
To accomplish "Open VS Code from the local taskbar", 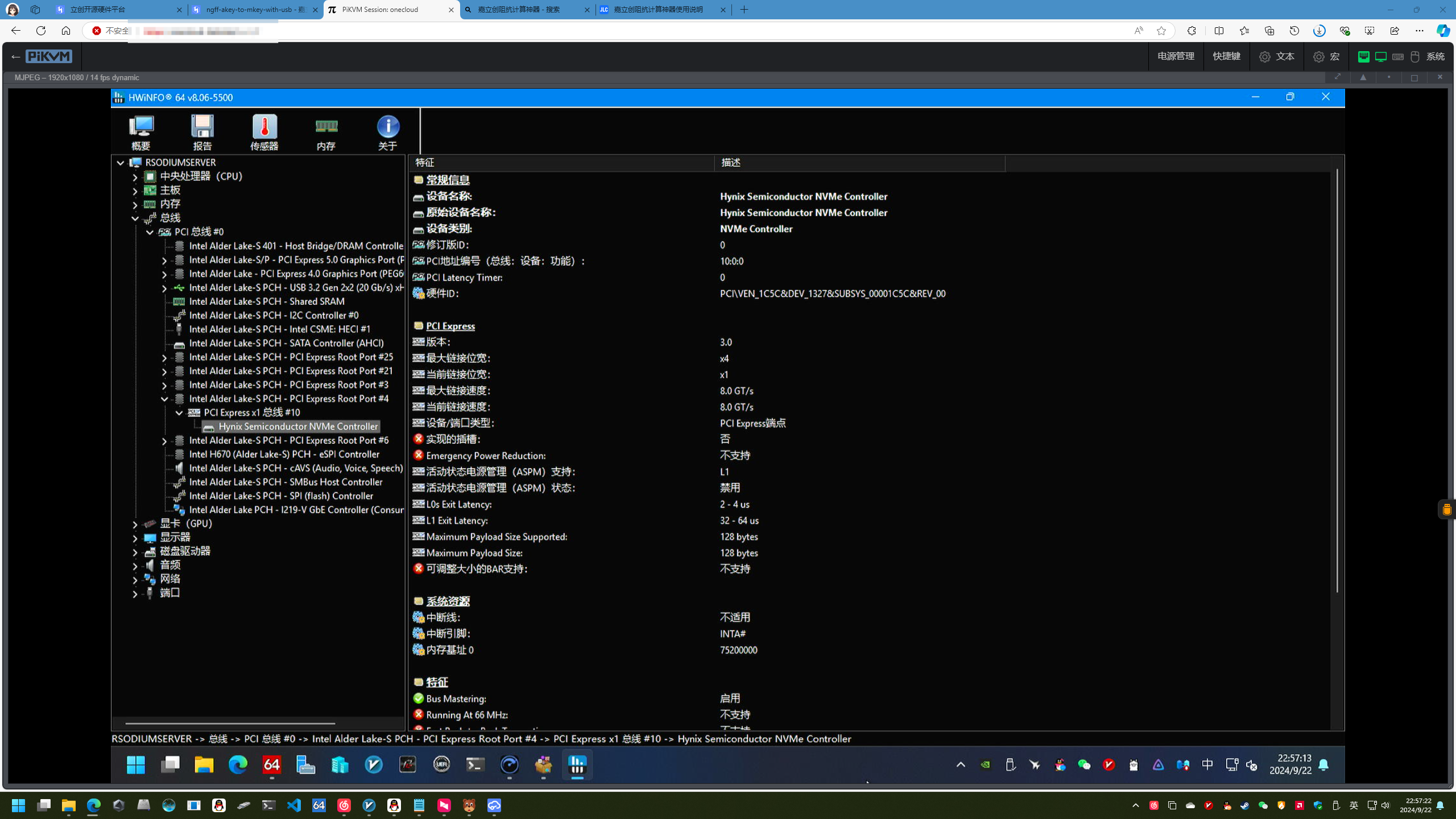I will (294, 805).
